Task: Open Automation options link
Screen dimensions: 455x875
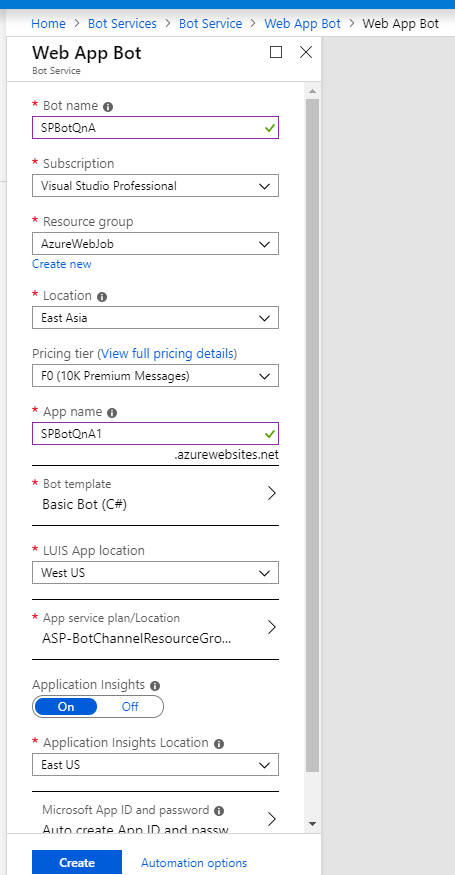Action: pos(194,863)
